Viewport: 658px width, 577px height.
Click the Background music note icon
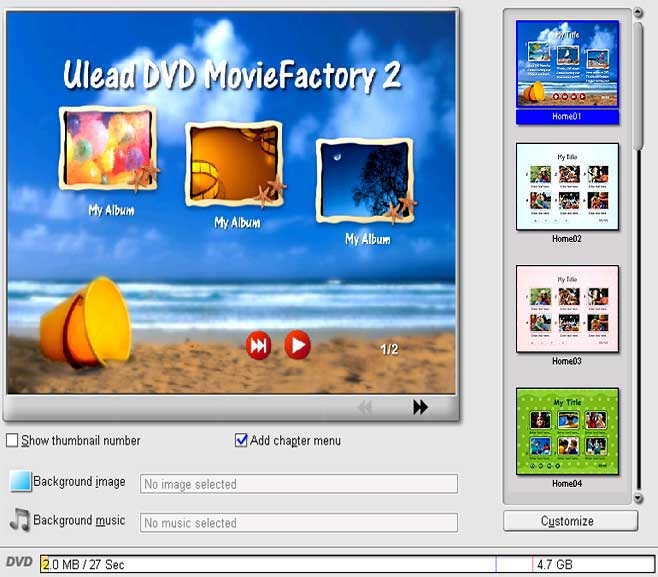(x=20, y=520)
